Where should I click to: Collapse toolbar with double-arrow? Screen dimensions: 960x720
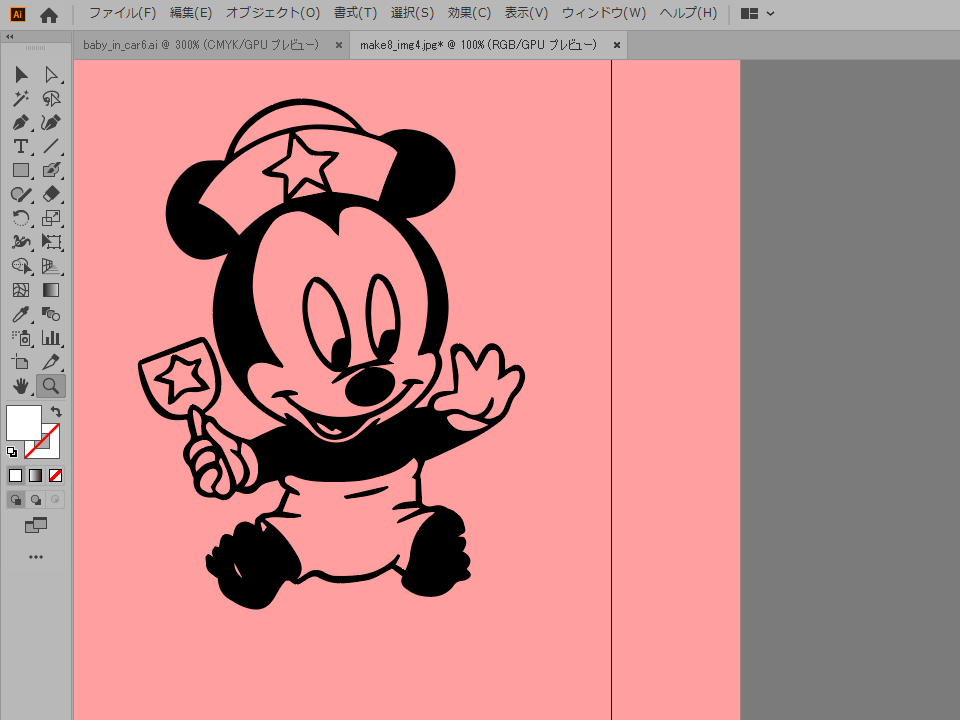(10, 37)
